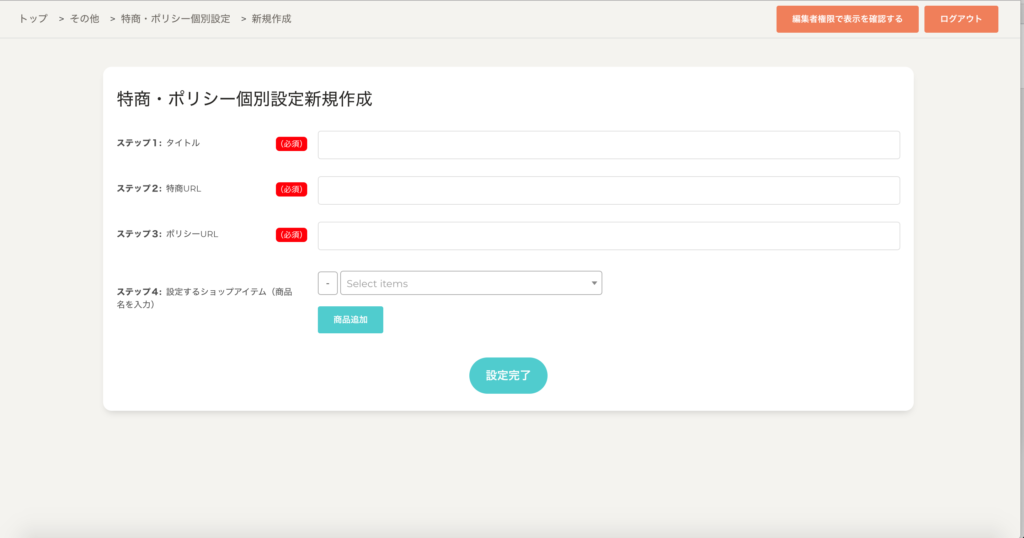Submit with the 設定完了 button
Image resolution: width=1024 pixels, height=538 pixels.
tap(508, 375)
